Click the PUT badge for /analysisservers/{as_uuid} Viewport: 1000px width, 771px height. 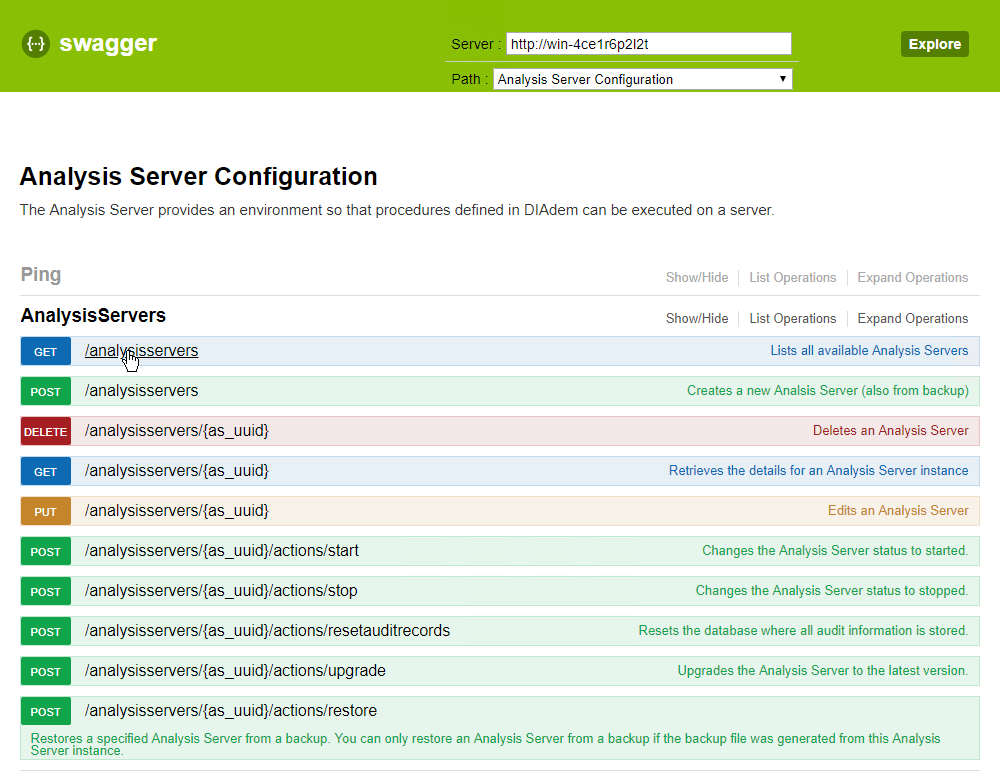(x=46, y=512)
